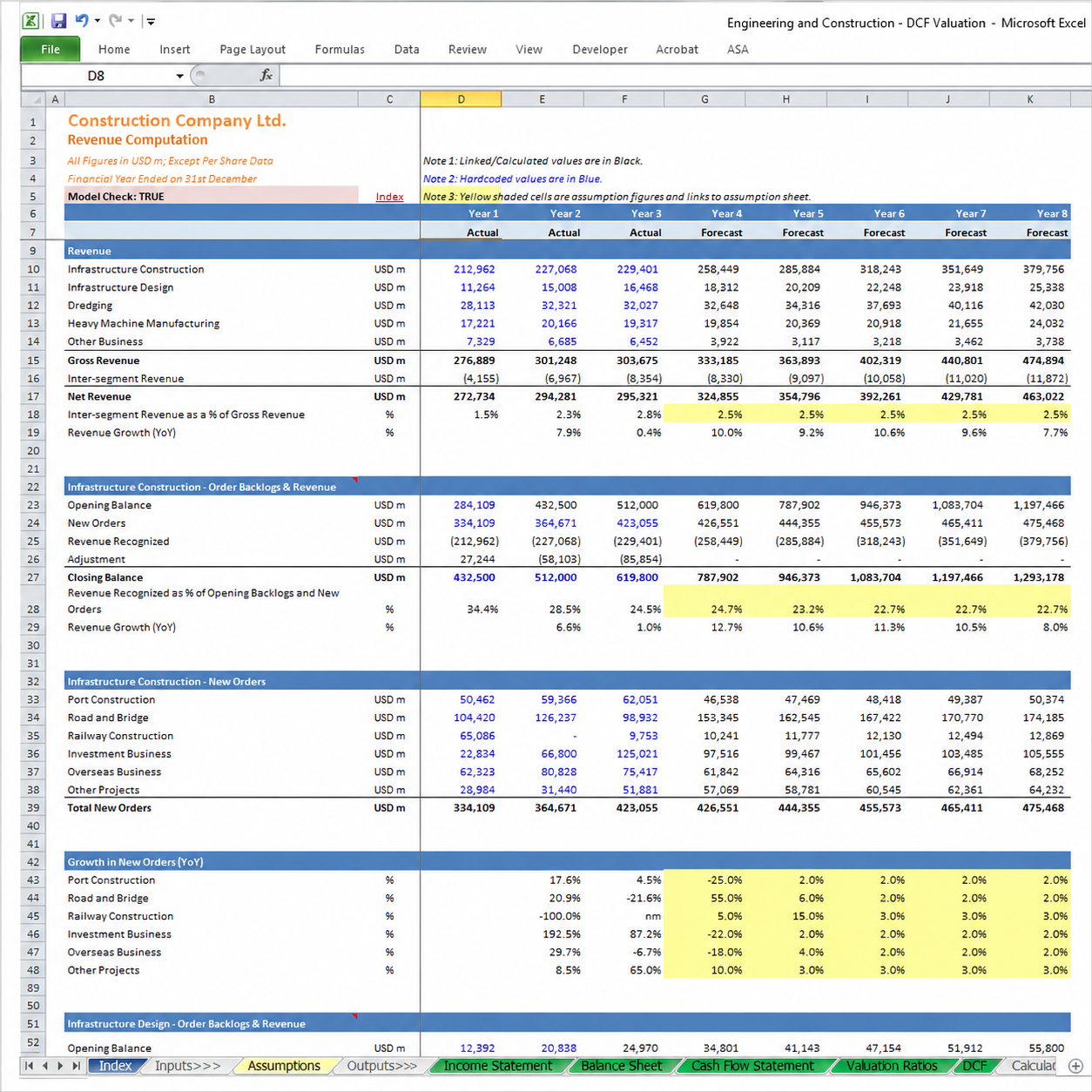Screen dimensions: 1092x1092
Task: Expand the Customize Quick Access Toolbar menu
Action: (x=151, y=21)
